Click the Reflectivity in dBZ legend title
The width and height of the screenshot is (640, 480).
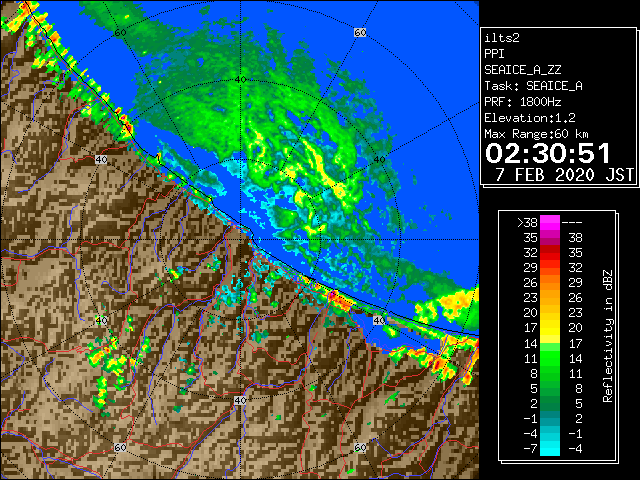608,336
